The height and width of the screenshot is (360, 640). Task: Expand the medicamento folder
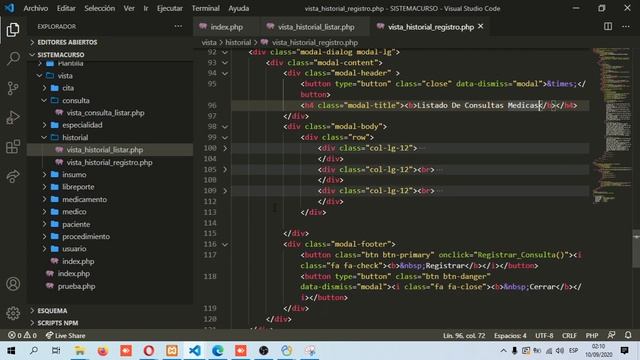pos(84,200)
